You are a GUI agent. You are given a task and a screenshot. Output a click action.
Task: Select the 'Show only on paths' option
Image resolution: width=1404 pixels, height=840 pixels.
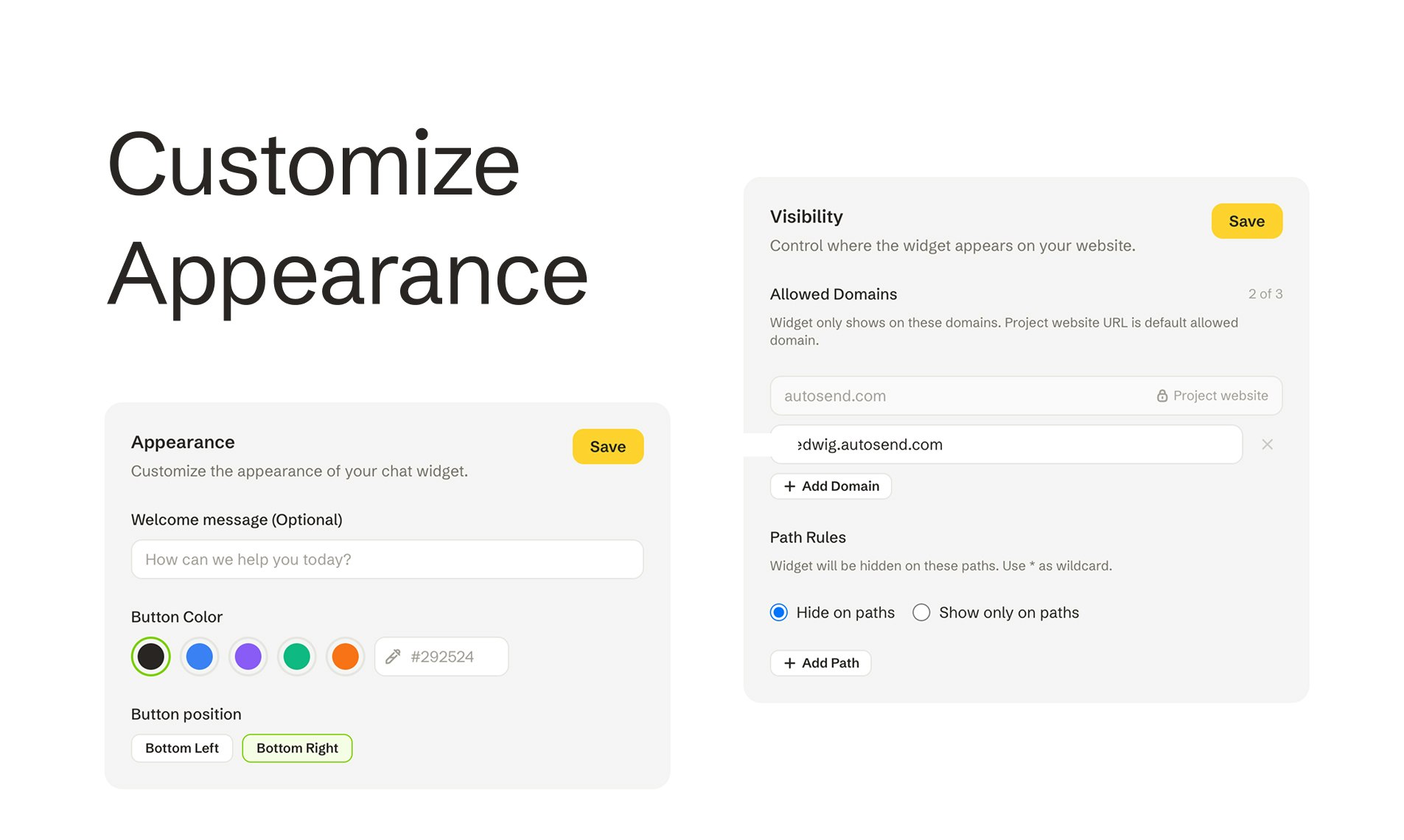tap(921, 612)
